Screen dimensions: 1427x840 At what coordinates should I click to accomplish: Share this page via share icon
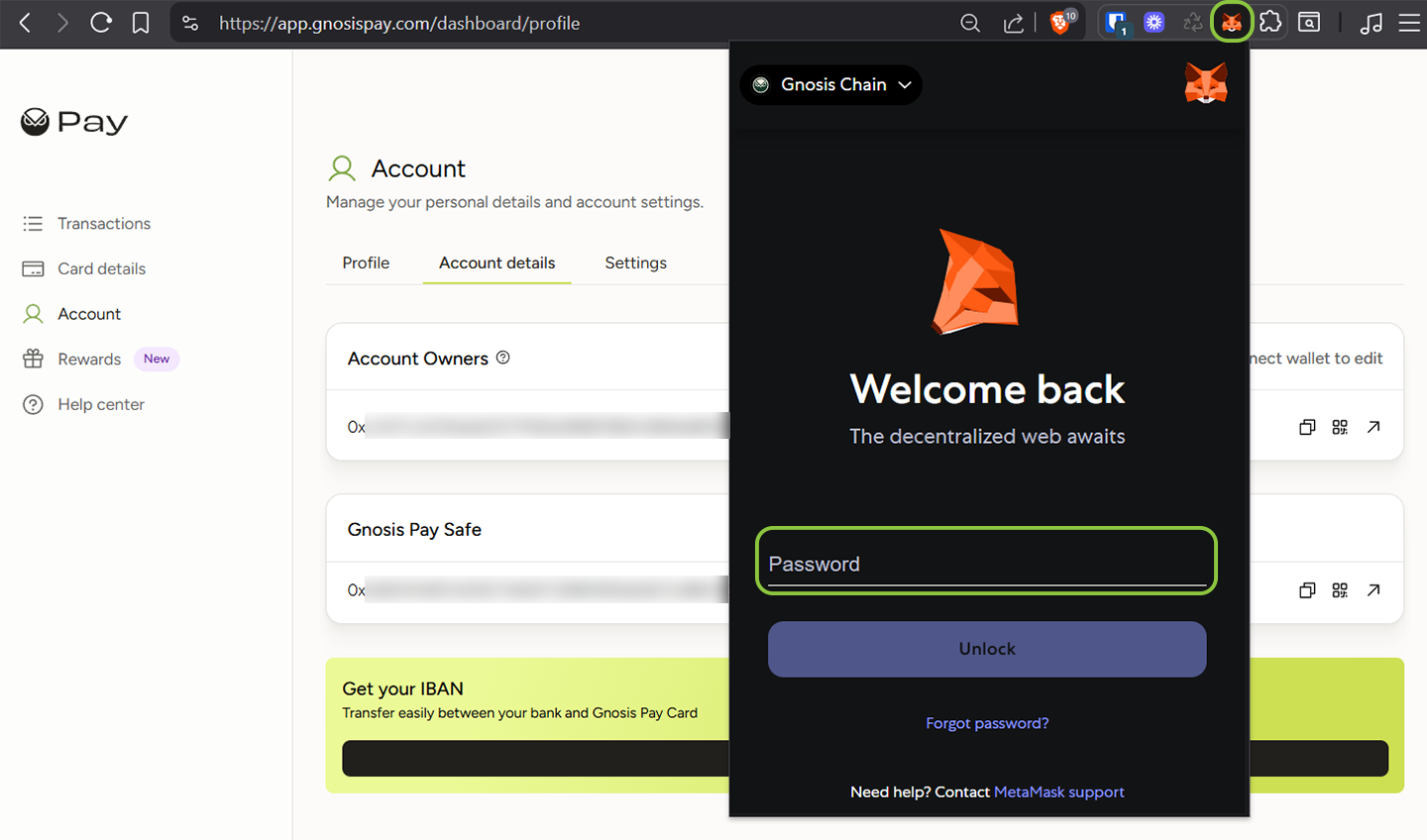pyautogui.click(x=1013, y=23)
